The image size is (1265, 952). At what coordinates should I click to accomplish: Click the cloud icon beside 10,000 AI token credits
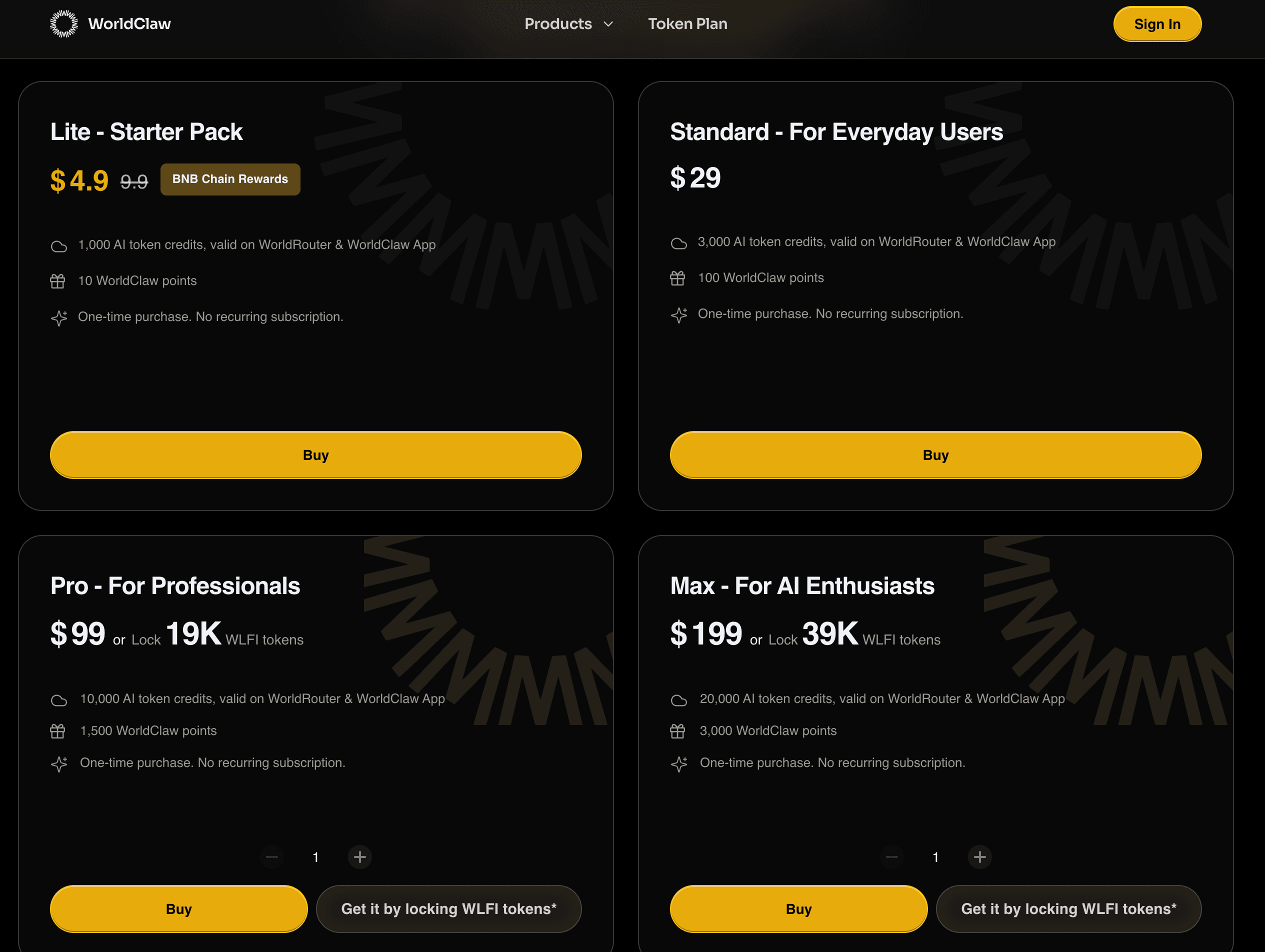coord(58,700)
